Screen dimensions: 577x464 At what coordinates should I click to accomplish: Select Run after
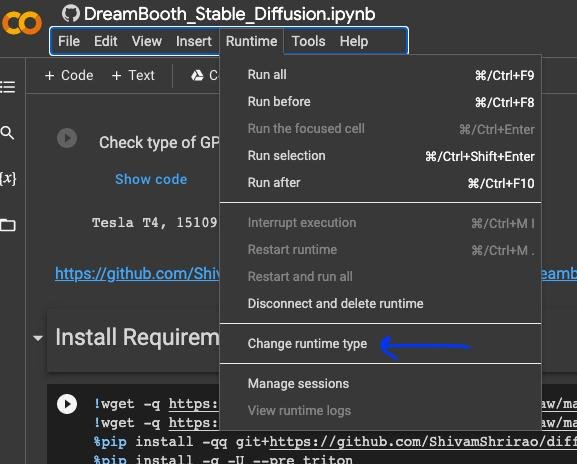coord(380,183)
